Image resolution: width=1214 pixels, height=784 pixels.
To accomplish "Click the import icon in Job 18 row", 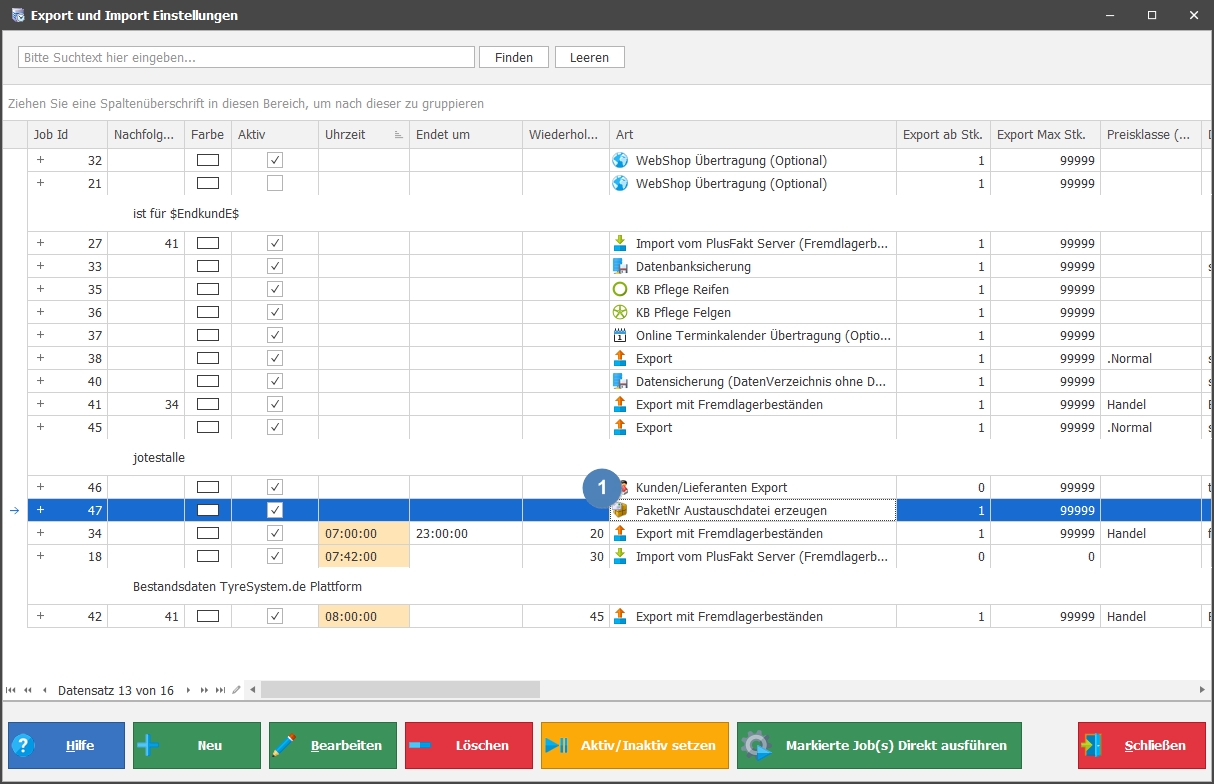I will pos(620,556).
